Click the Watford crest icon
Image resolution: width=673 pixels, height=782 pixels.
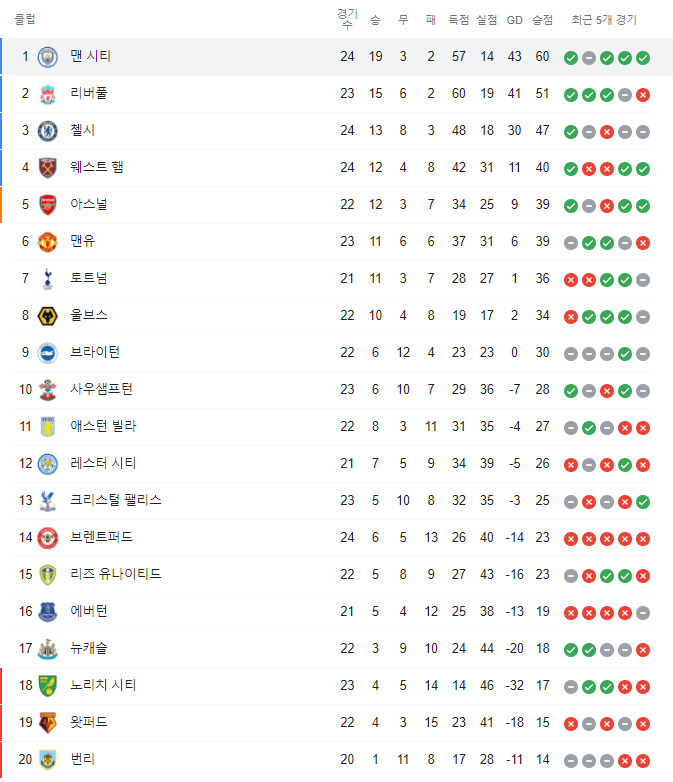click(48, 723)
